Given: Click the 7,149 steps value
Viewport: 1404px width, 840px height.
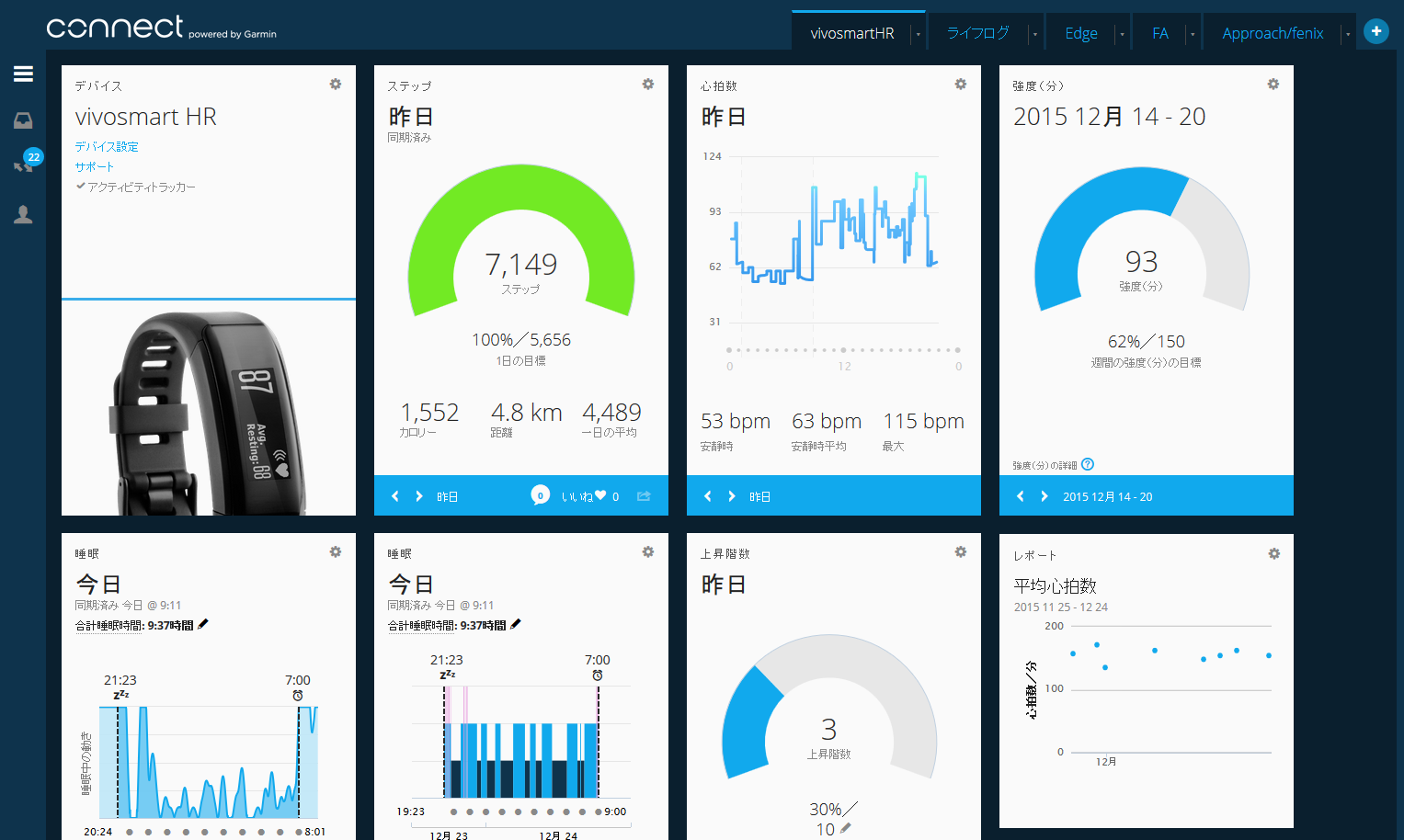Looking at the screenshot, I should (x=521, y=264).
